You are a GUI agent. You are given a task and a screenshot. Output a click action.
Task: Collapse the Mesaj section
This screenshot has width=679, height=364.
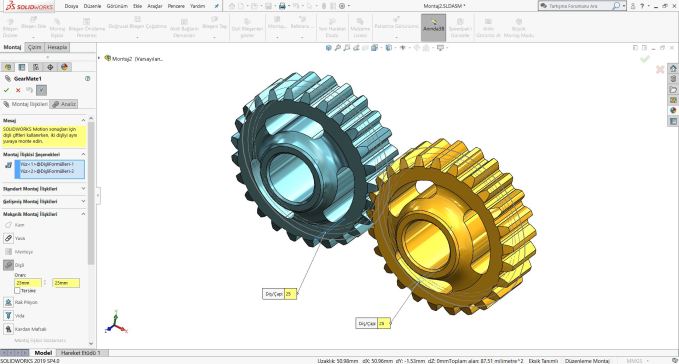83,120
